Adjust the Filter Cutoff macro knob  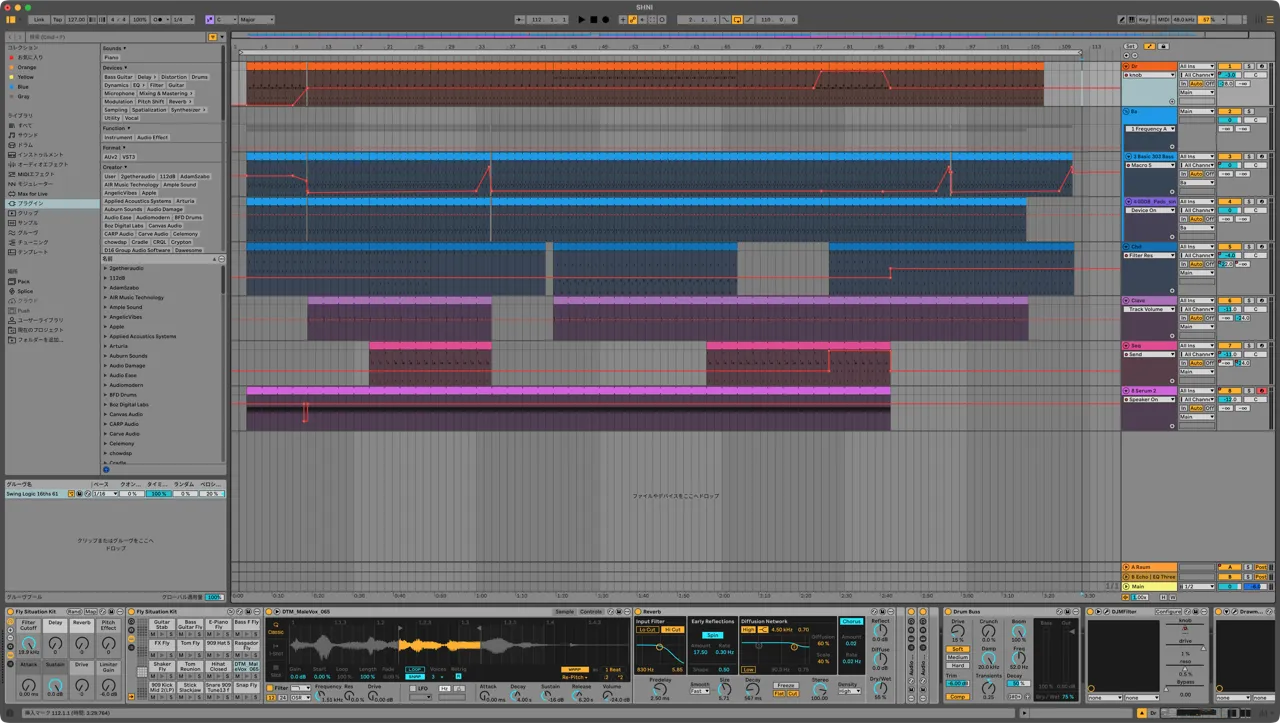pos(28,642)
